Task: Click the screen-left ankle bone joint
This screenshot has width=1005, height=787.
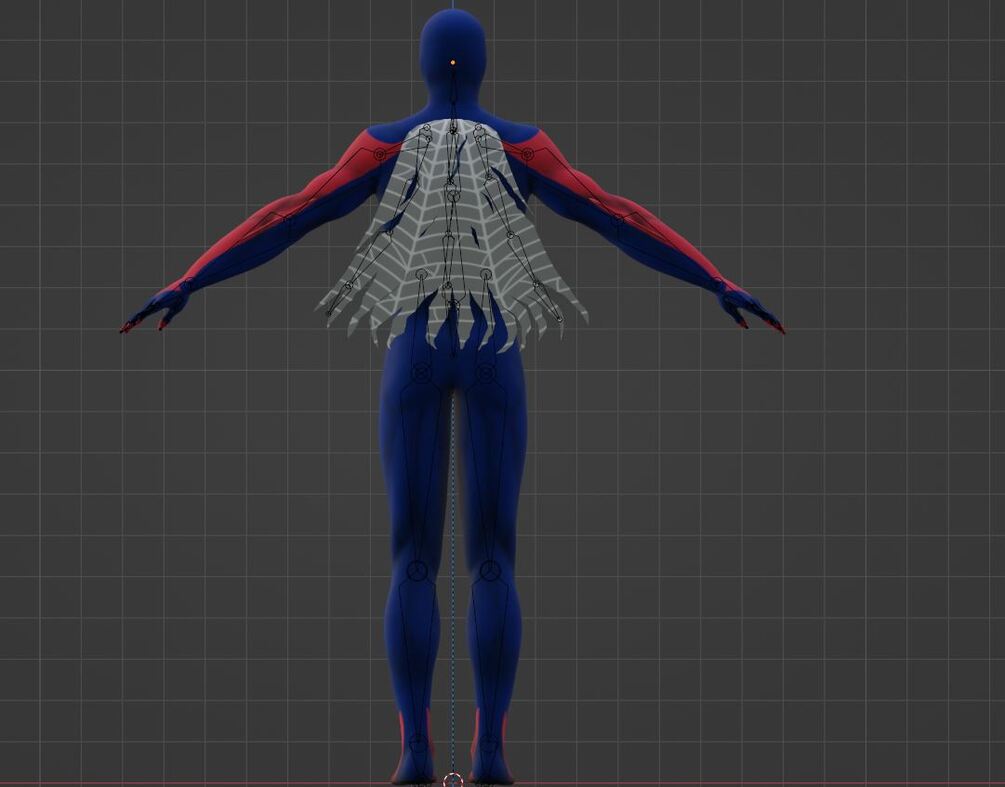Action: [417, 744]
